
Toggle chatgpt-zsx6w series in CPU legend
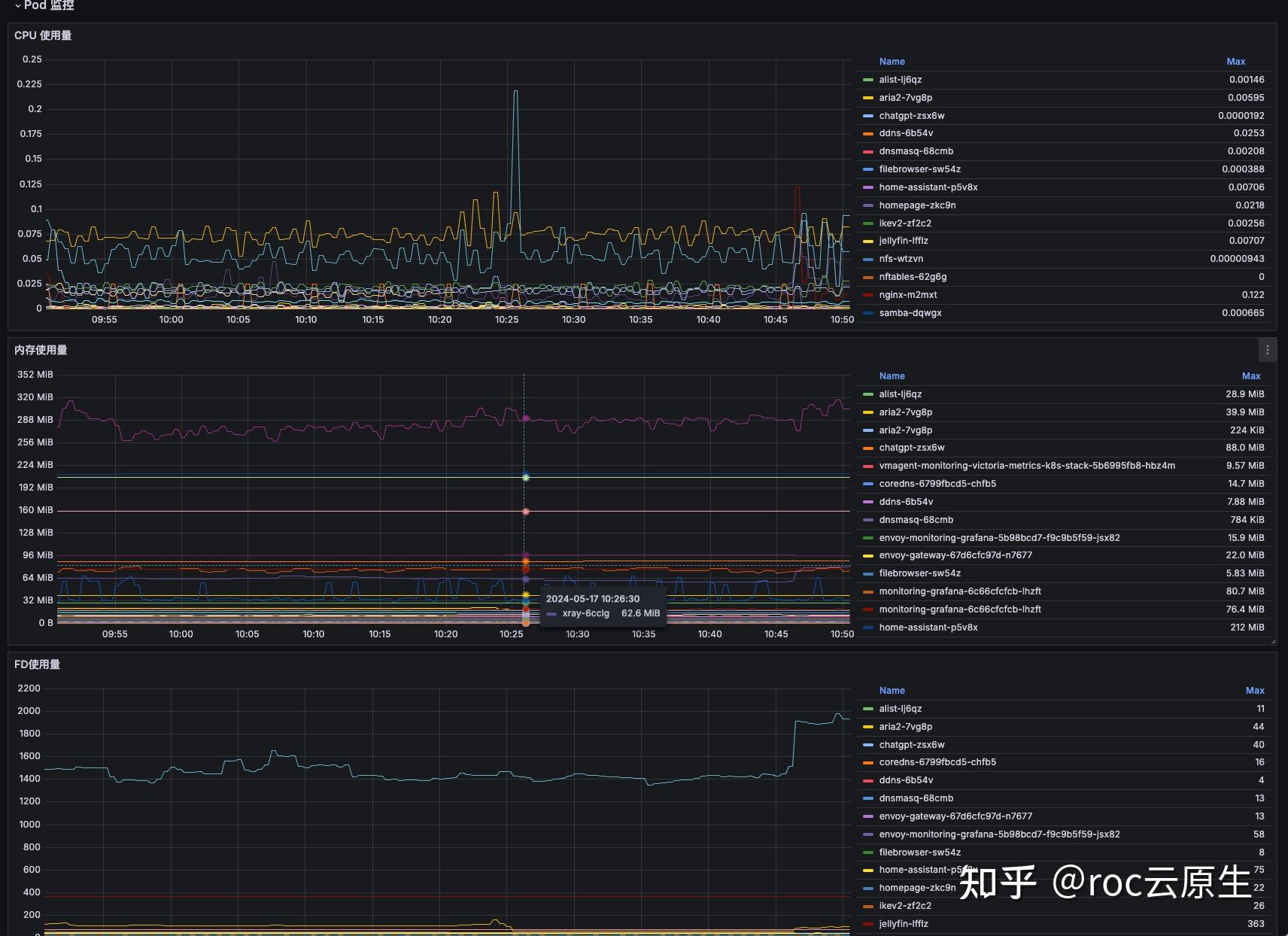coord(911,116)
